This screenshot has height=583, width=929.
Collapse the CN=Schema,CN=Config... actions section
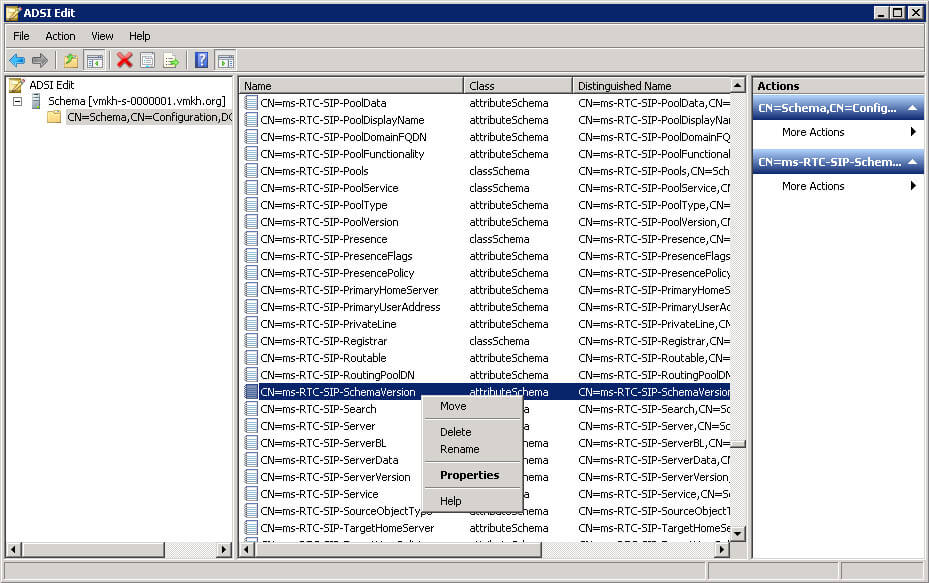tap(912, 108)
